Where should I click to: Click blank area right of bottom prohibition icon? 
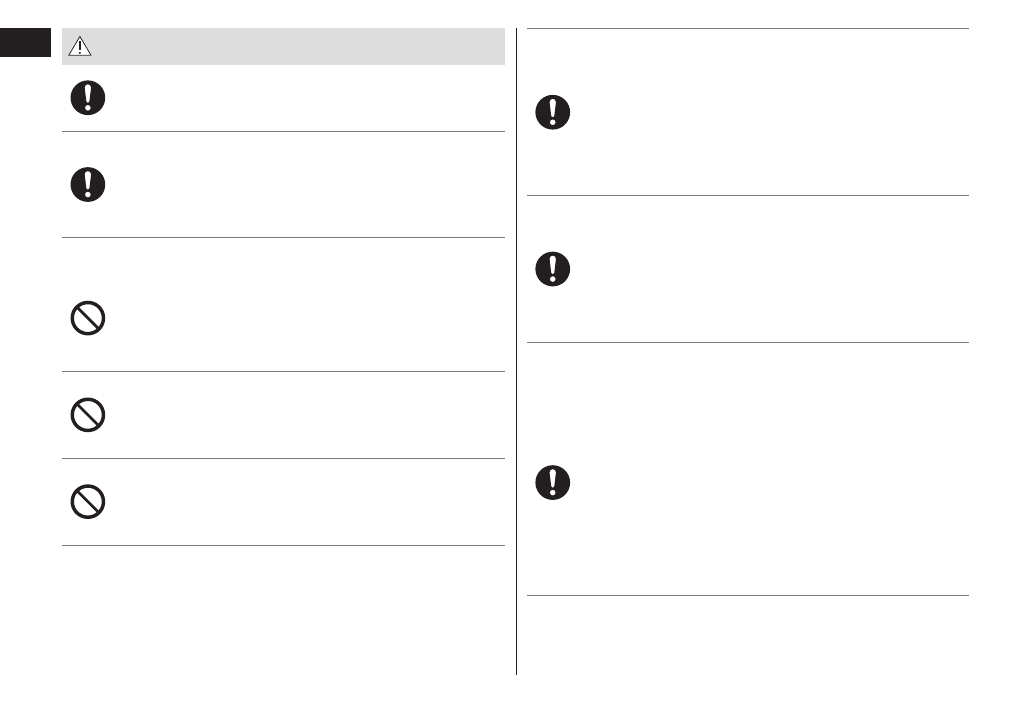(300, 501)
